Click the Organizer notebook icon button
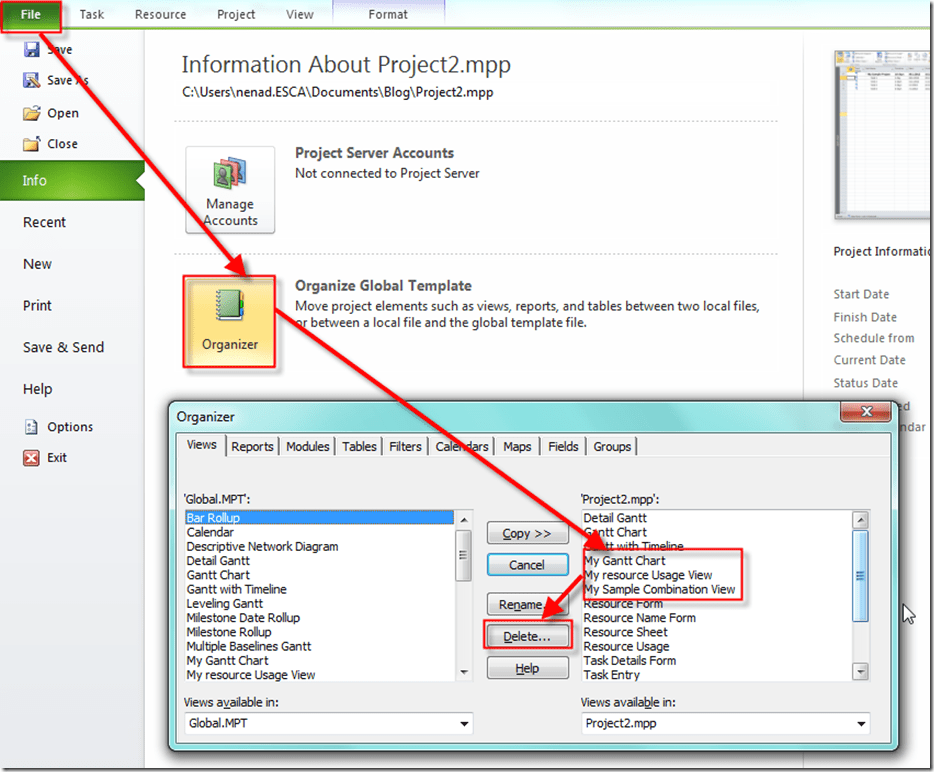The image size is (934, 772). click(x=230, y=320)
